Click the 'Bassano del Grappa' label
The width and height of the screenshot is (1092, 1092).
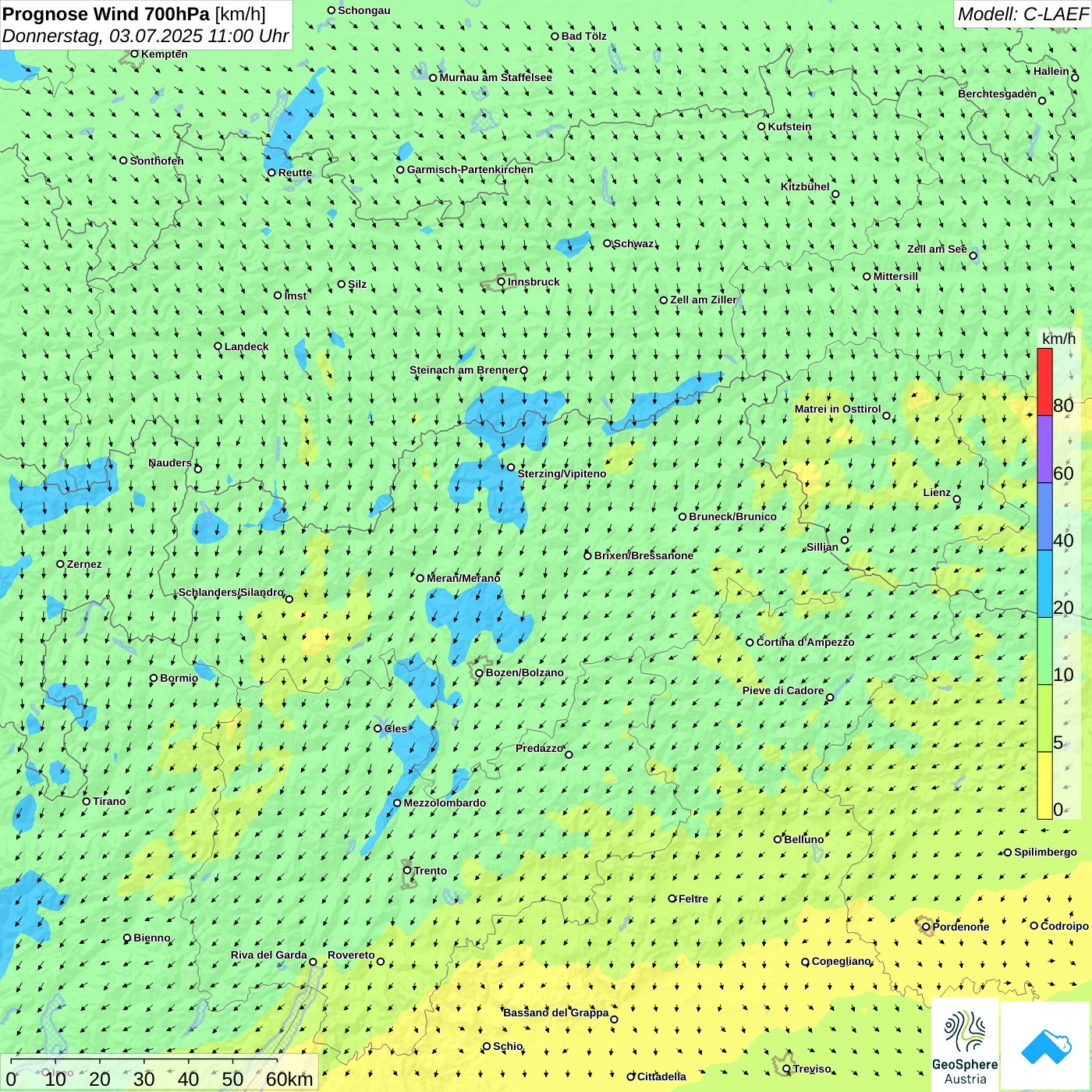[555, 1012]
